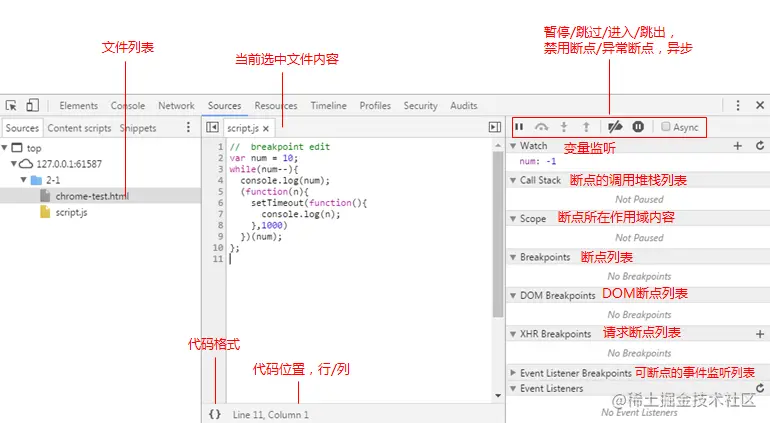
Task: Click the code text 'var num = 10;'
Action: click(264, 158)
